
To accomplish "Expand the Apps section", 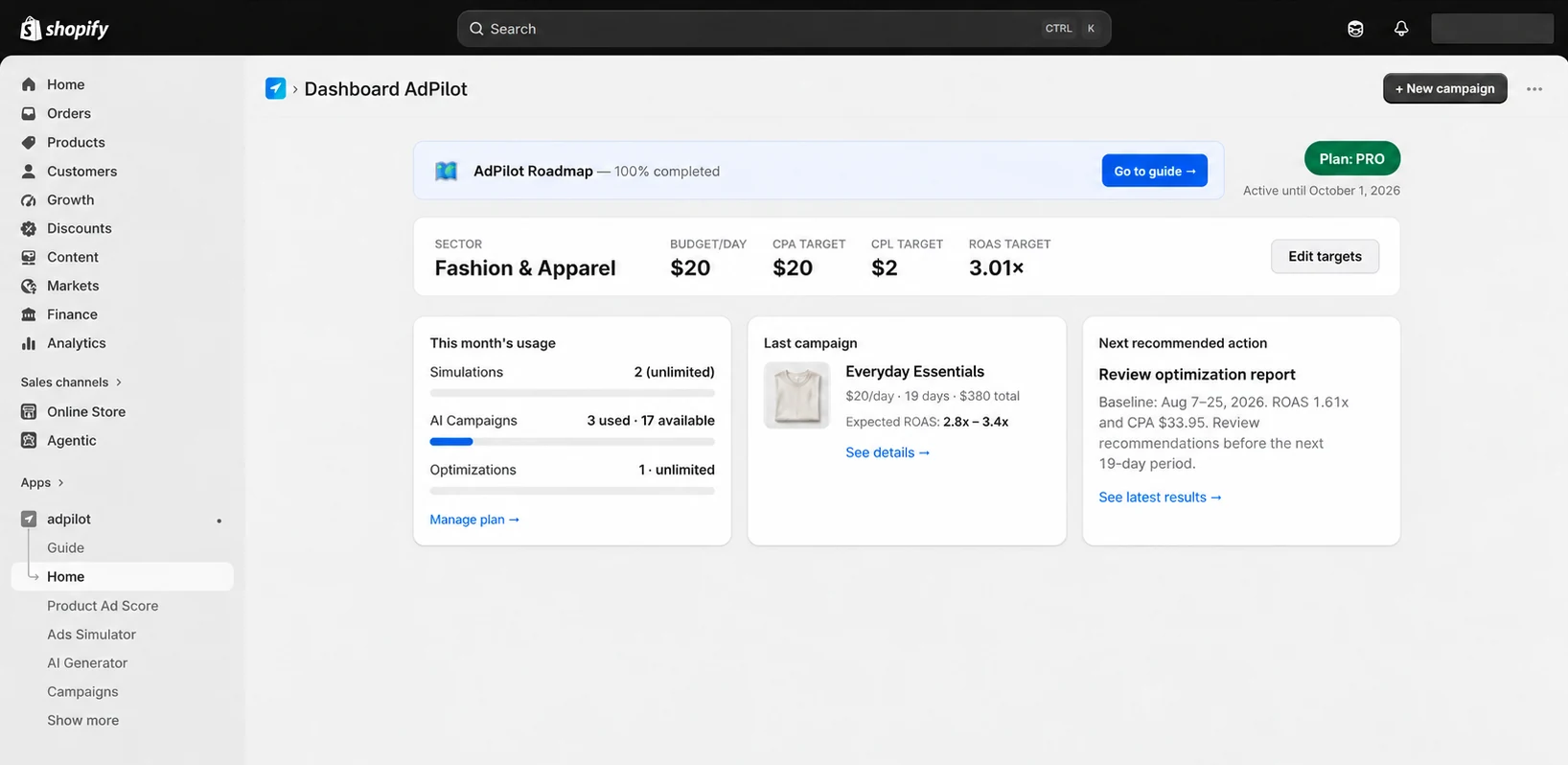I will 42,482.
